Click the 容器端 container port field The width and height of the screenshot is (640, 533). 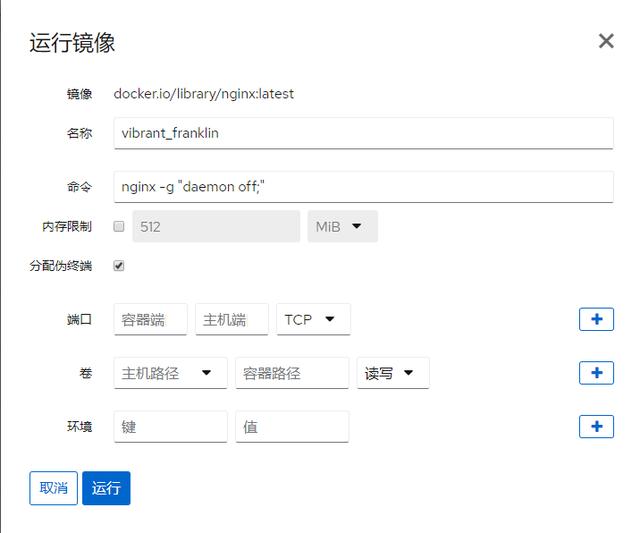coord(151,319)
